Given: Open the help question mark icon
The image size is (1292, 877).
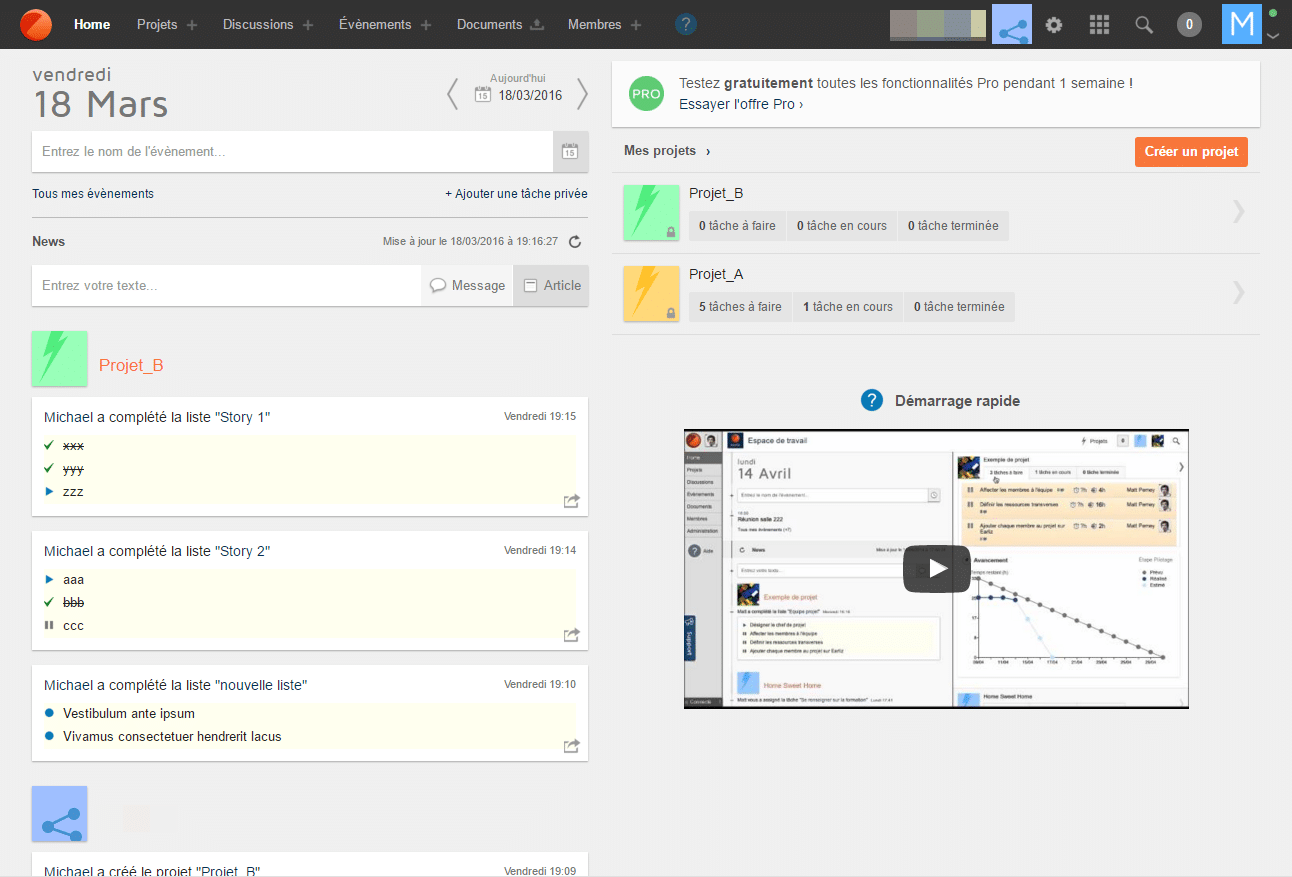Looking at the screenshot, I should tap(686, 25).
